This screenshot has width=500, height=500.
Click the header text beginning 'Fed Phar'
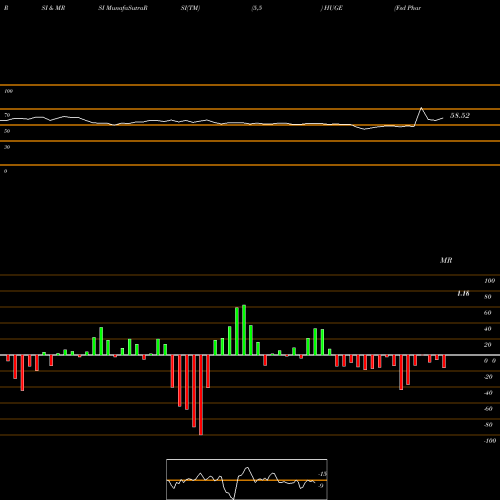coord(407,8)
